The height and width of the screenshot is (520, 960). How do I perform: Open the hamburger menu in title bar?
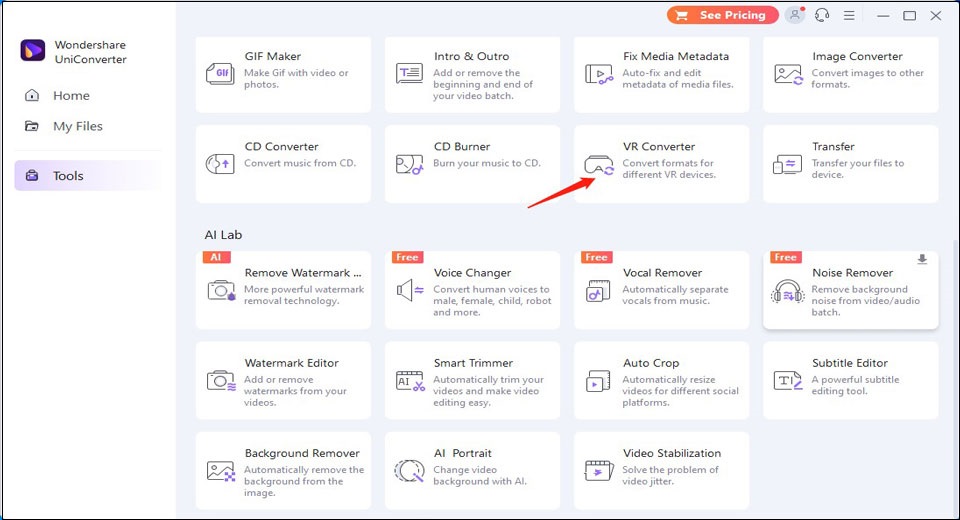click(x=849, y=15)
